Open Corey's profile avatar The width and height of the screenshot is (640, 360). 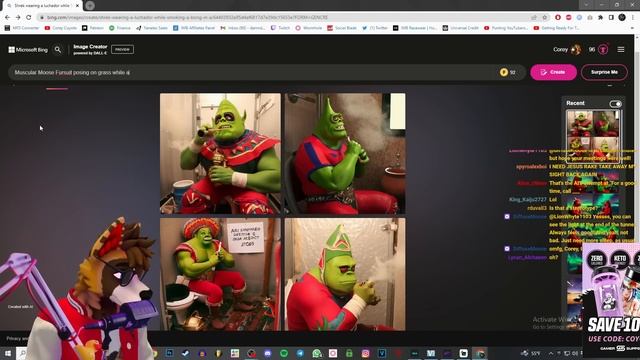(576, 49)
